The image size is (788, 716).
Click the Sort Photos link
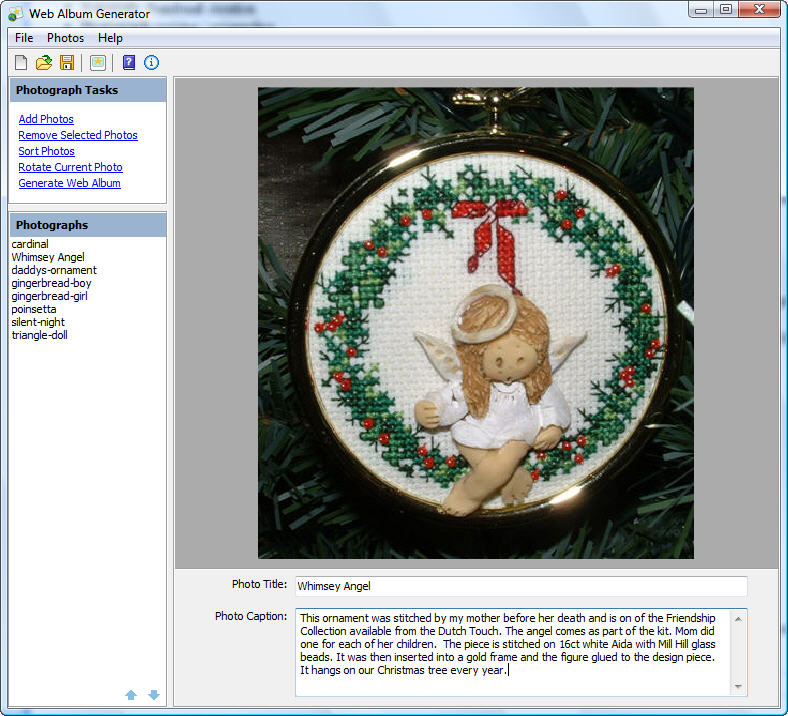[x=47, y=151]
